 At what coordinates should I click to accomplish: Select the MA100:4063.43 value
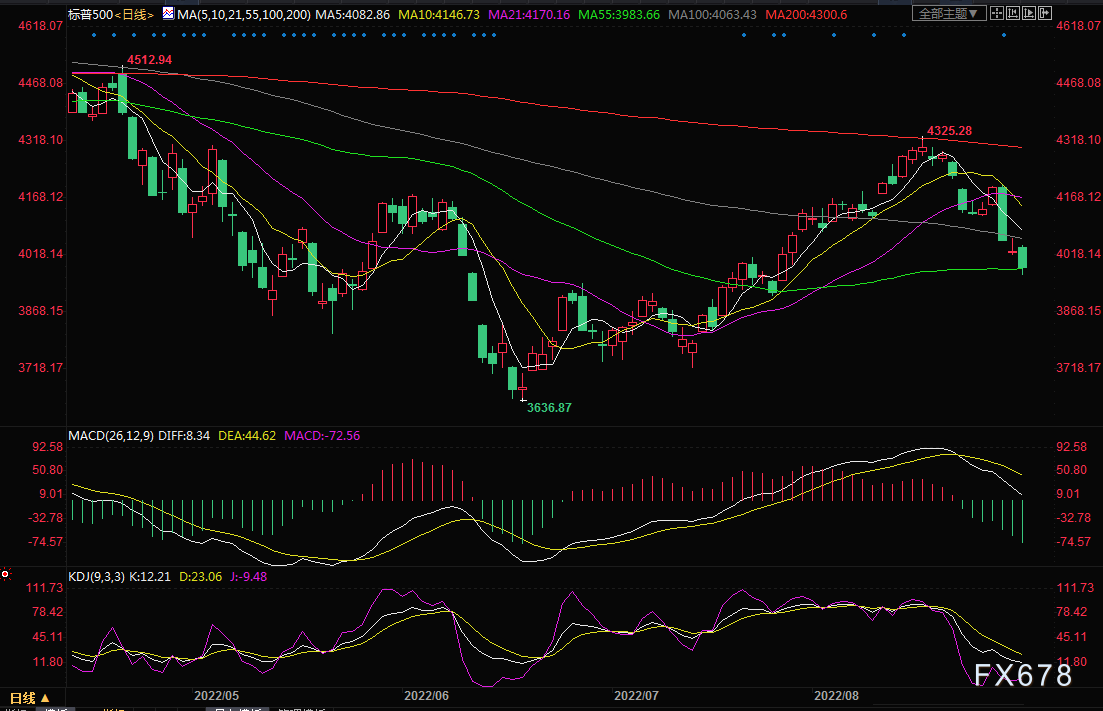click(x=713, y=14)
